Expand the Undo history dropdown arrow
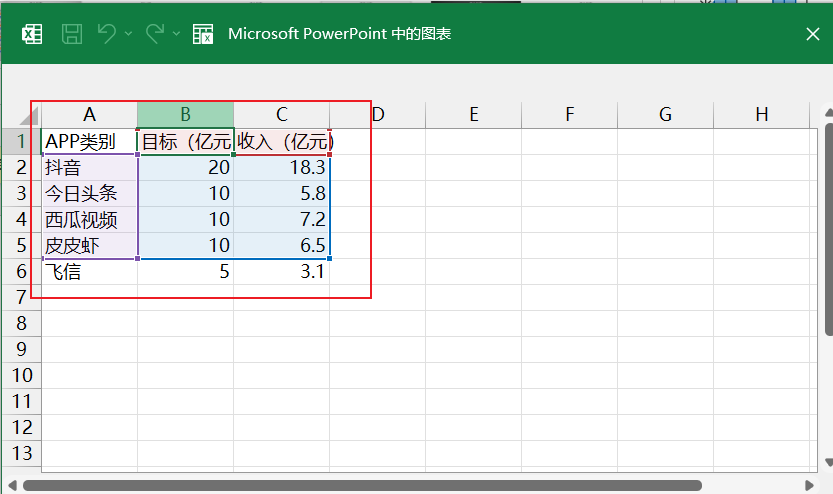Image resolution: width=833 pixels, height=494 pixels. pos(128,34)
